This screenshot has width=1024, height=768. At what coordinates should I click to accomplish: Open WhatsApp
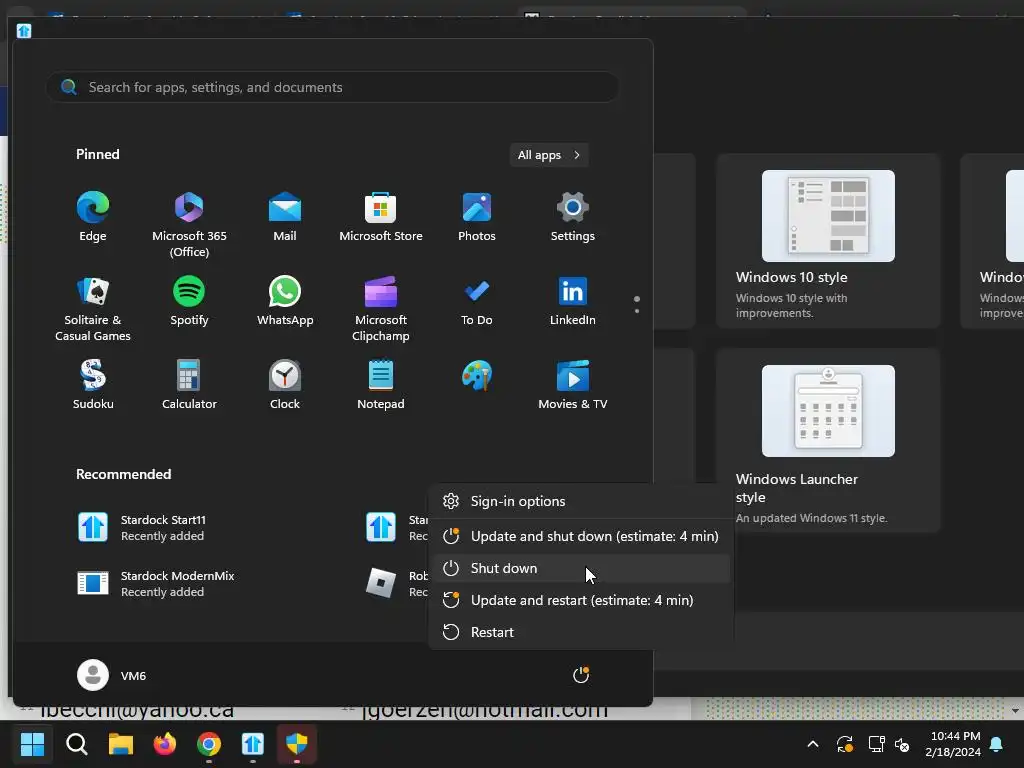pyautogui.click(x=285, y=301)
